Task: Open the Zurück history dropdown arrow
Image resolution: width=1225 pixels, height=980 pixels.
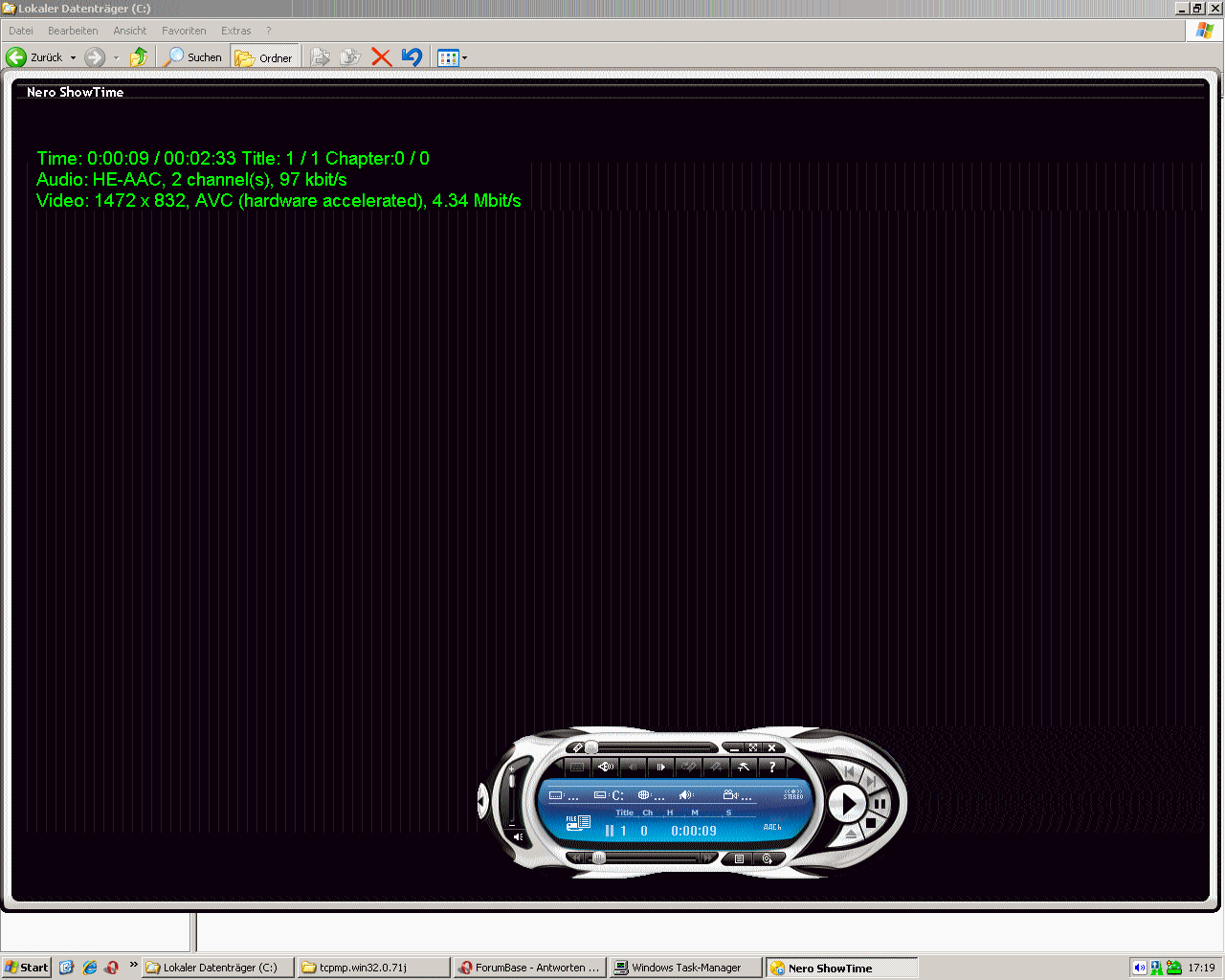Action: (73, 57)
